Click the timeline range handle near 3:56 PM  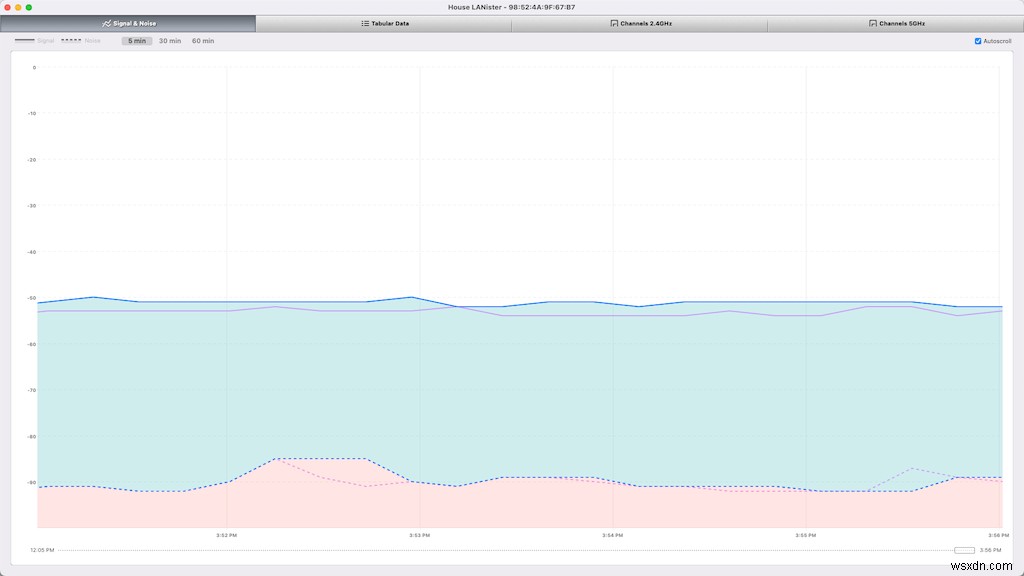tap(963, 549)
